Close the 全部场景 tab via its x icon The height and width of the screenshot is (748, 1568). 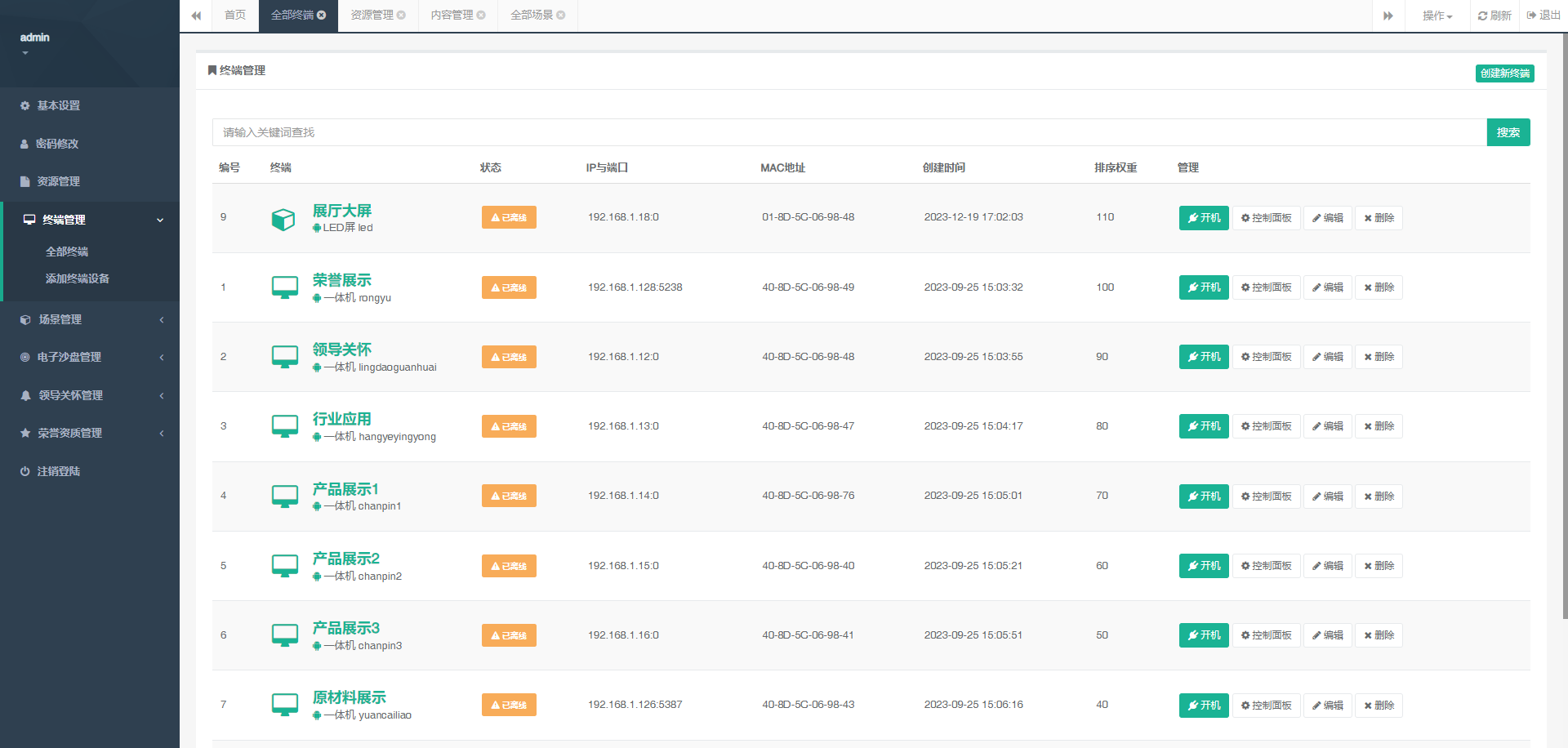pos(561,15)
